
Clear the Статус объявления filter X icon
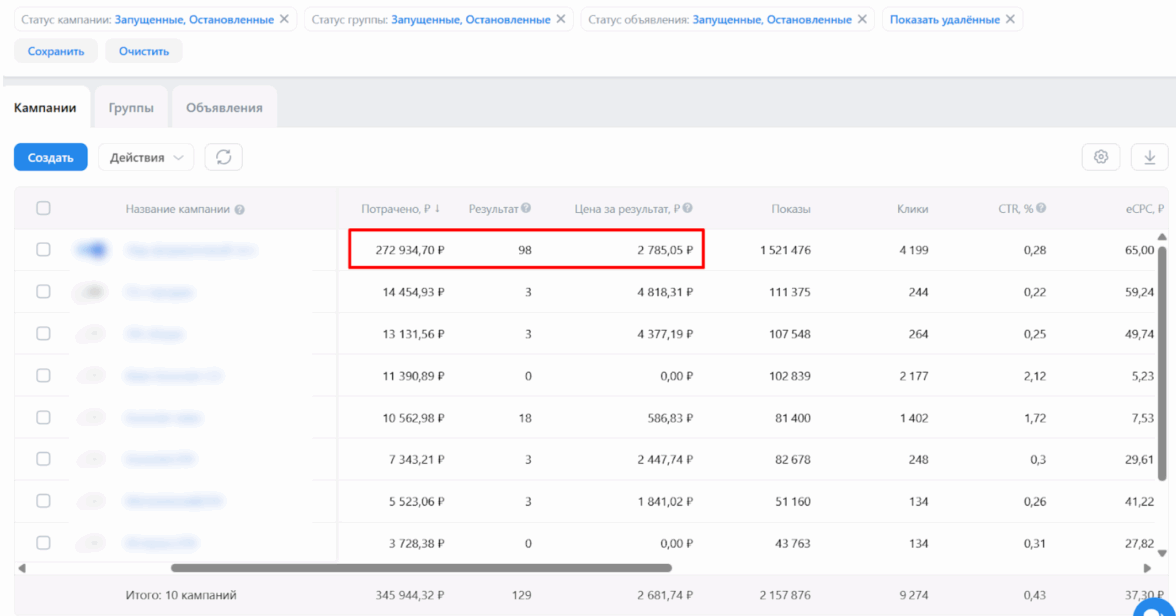tap(862, 20)
